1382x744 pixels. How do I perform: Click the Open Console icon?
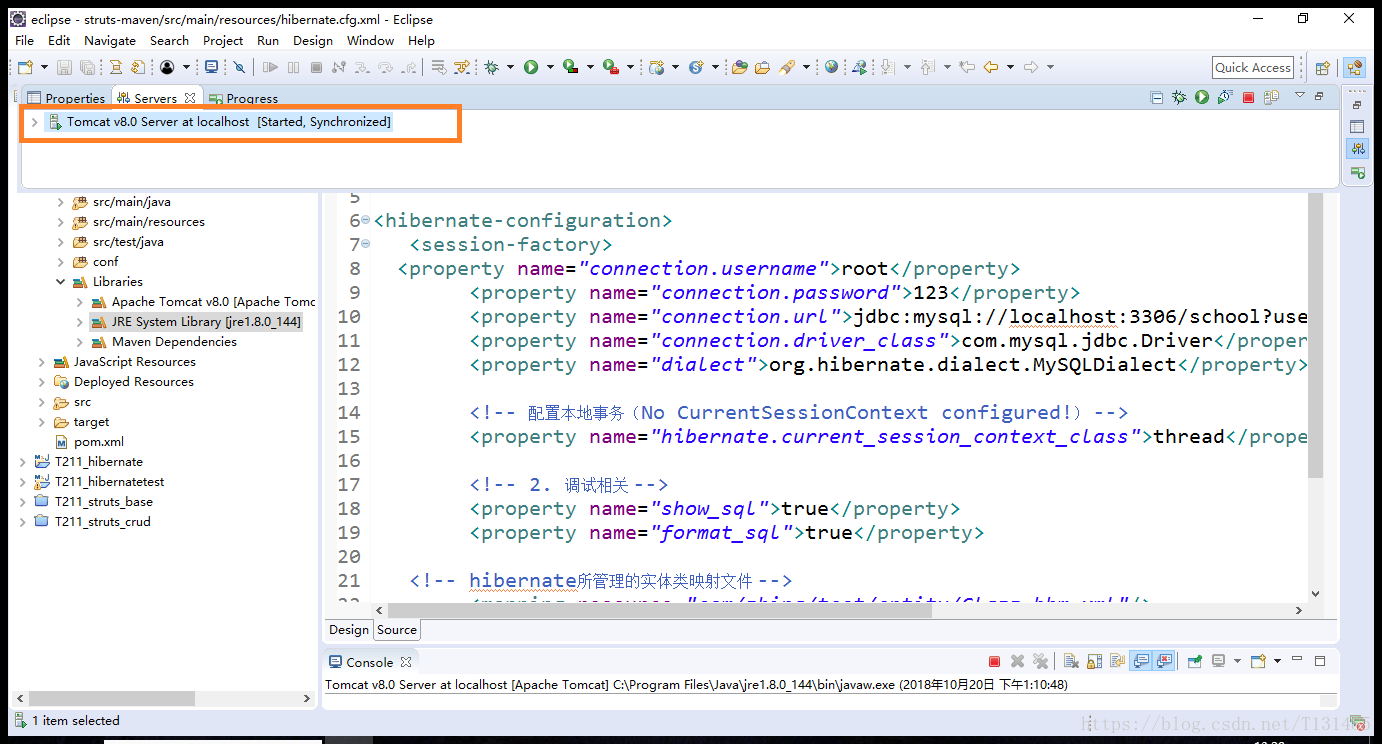1258,661
